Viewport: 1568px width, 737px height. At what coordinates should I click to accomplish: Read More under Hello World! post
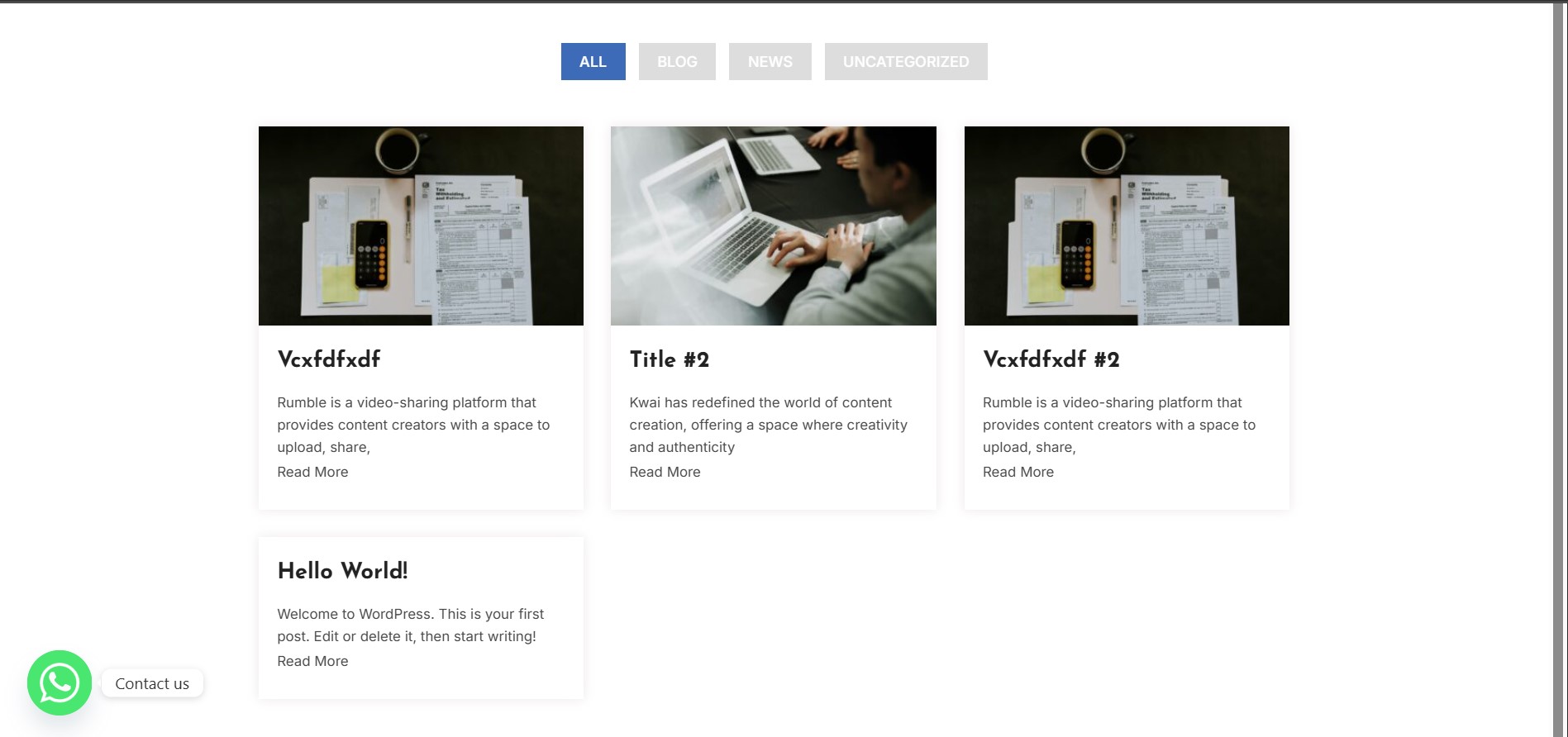coord(312,661)
